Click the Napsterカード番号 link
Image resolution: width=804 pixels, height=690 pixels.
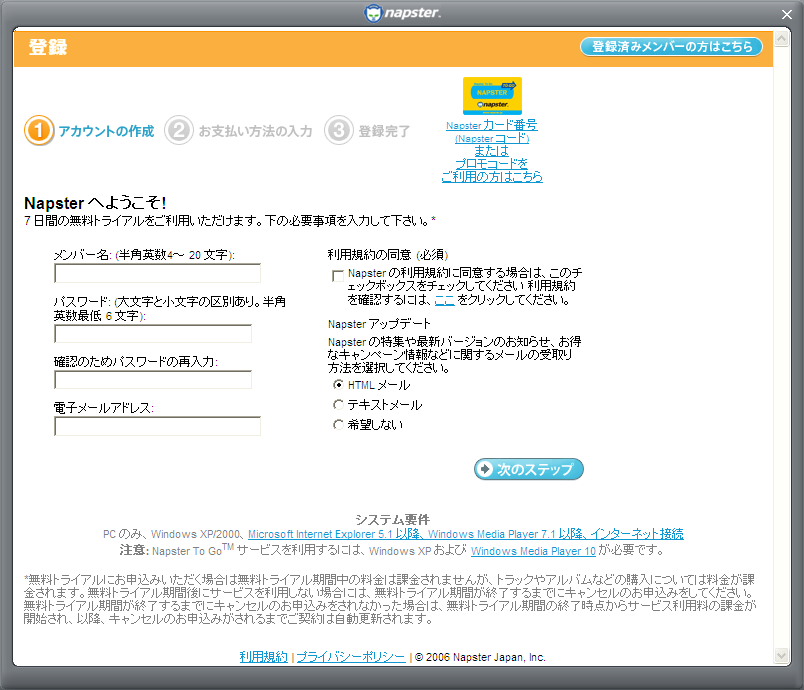pos(492,126)
